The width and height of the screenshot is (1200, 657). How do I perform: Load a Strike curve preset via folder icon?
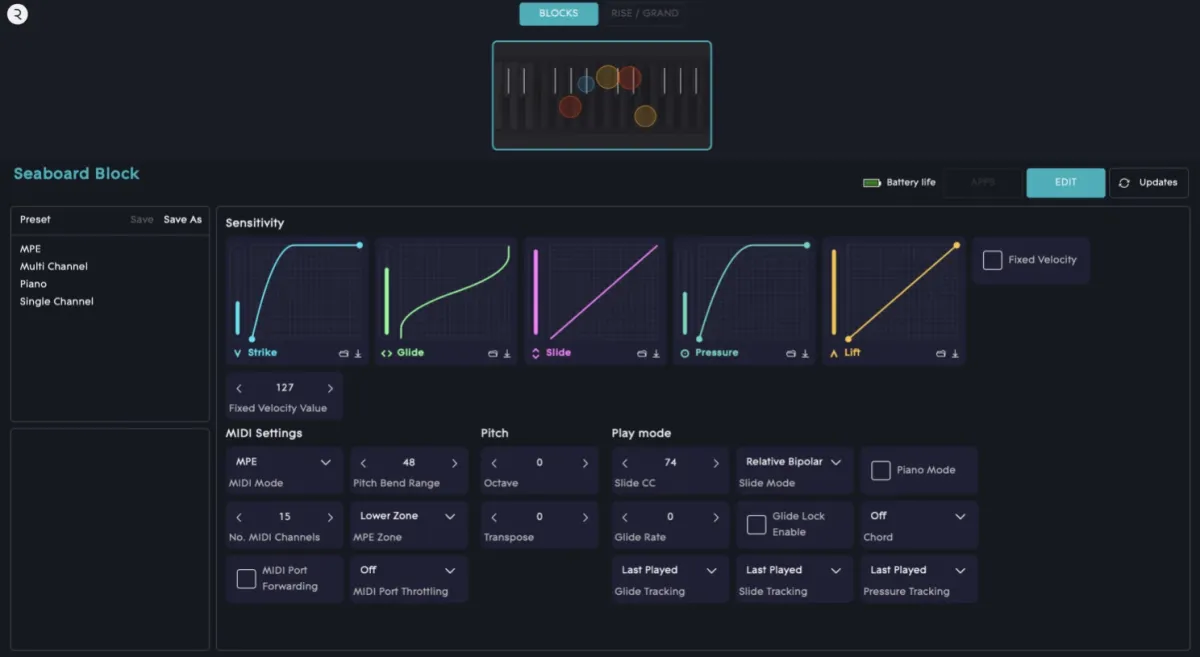344,353
